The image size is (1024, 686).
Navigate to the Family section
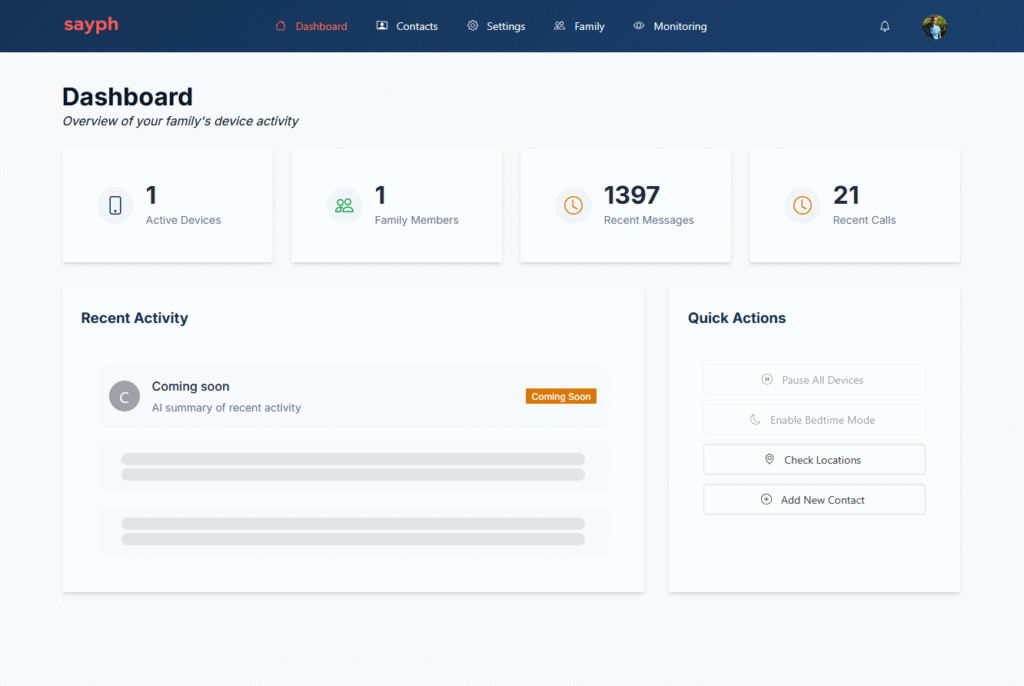pyautogui.click(x=579, y=27)
